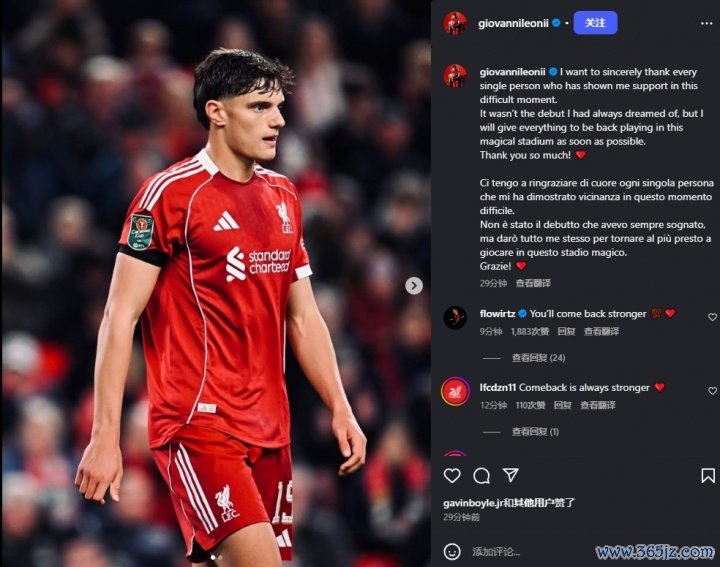Click giovannileonii avatar in header
This screenshot has width=720, height=567.
(x=455, y=23)
